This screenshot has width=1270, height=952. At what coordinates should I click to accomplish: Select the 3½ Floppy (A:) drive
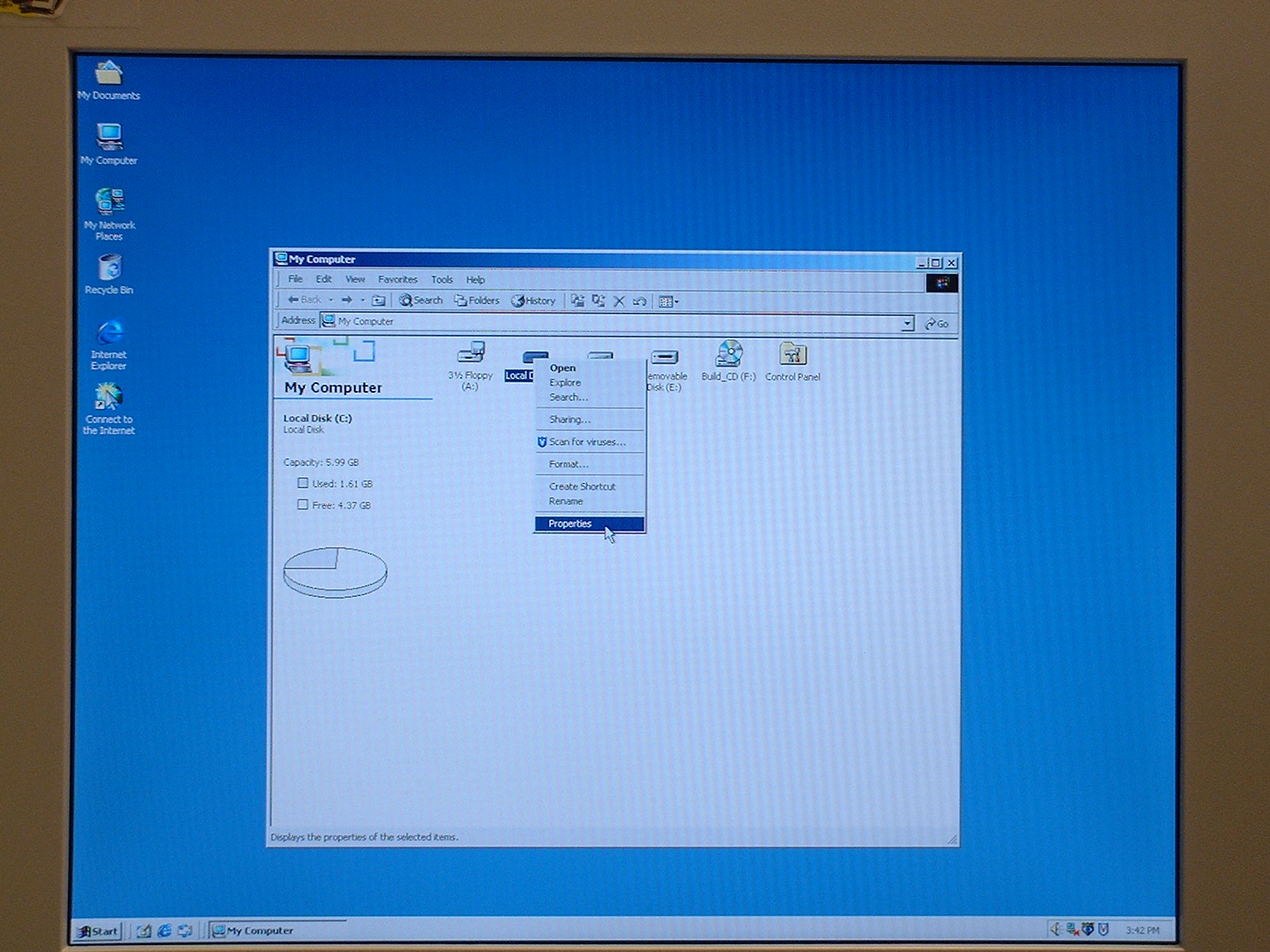(470, 355)
